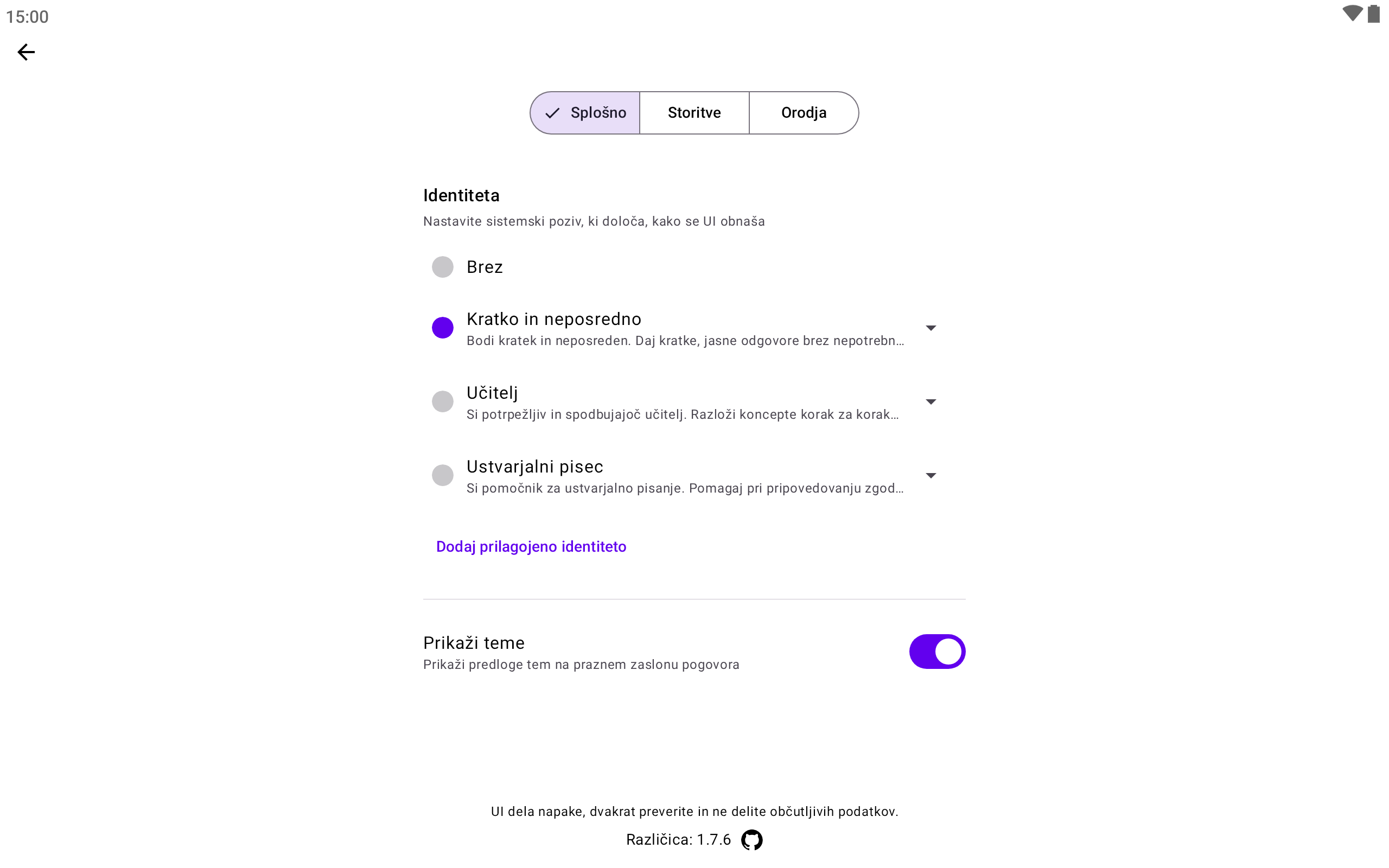1389x868 pixels.
Task: Choose the Ustvarjalni pisec radio option
Action: point(443,475)
